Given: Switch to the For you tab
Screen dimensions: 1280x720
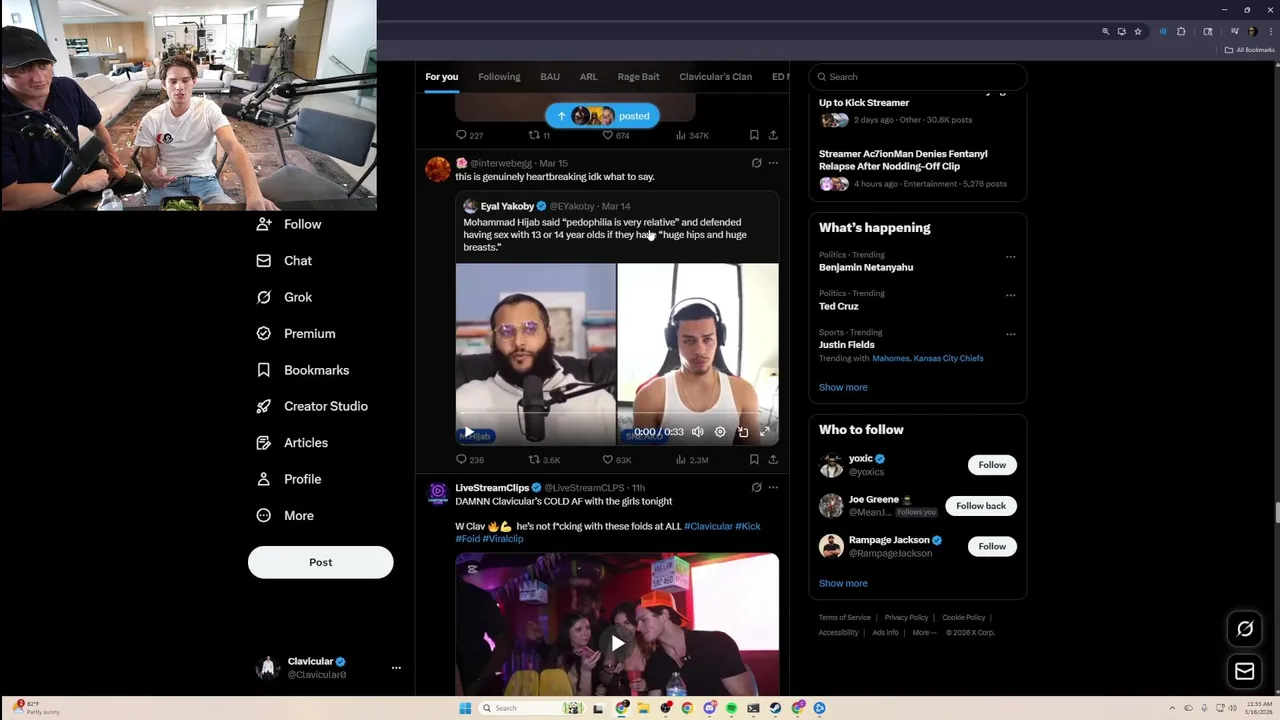Looking at the screenshot, I should point(441,77).
